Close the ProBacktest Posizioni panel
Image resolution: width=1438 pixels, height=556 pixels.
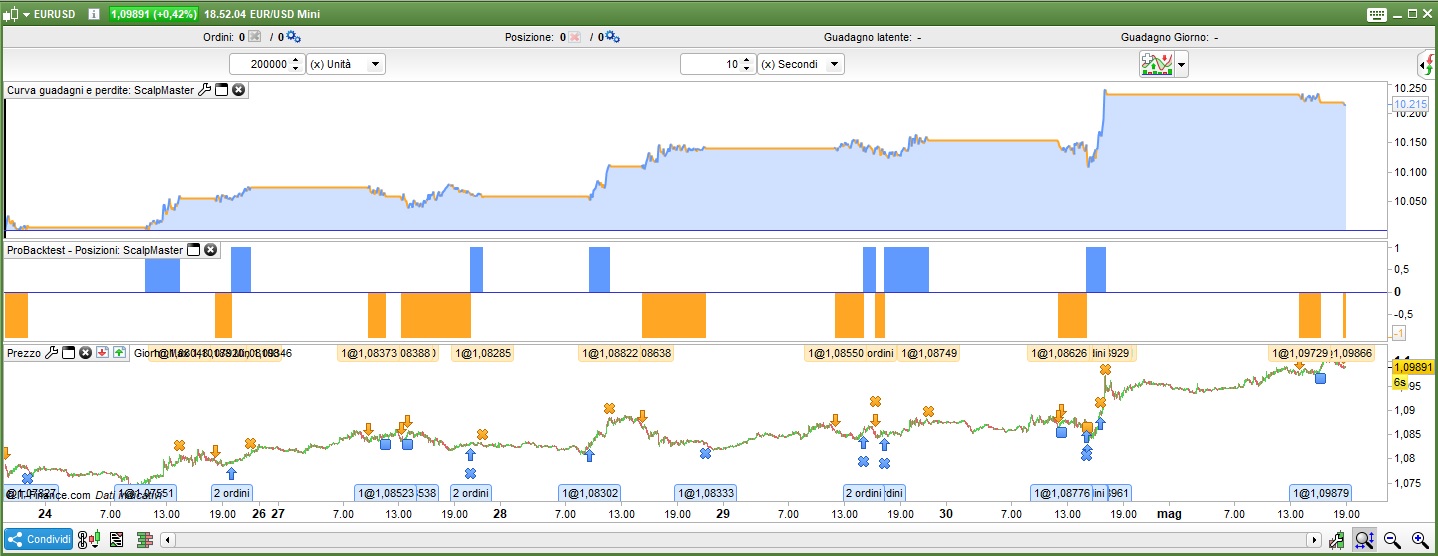click(211, 250)
